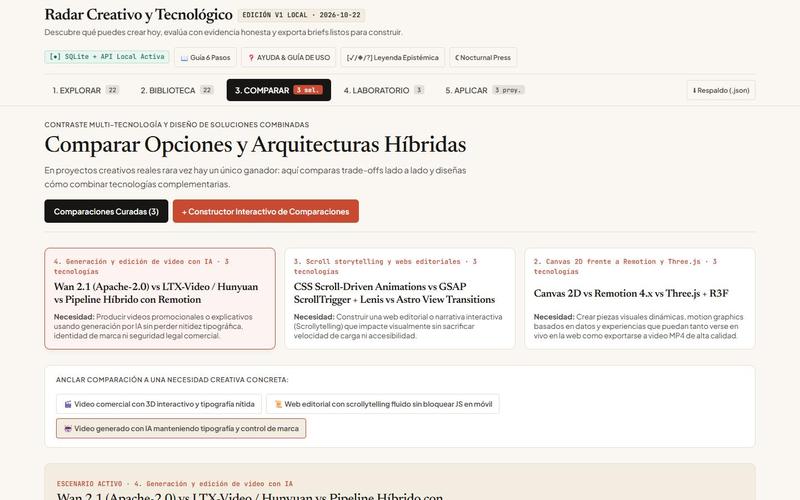Open the Guía 6 Pasos button
Viewport: 800px width, 500px height.
pos(205,57)
